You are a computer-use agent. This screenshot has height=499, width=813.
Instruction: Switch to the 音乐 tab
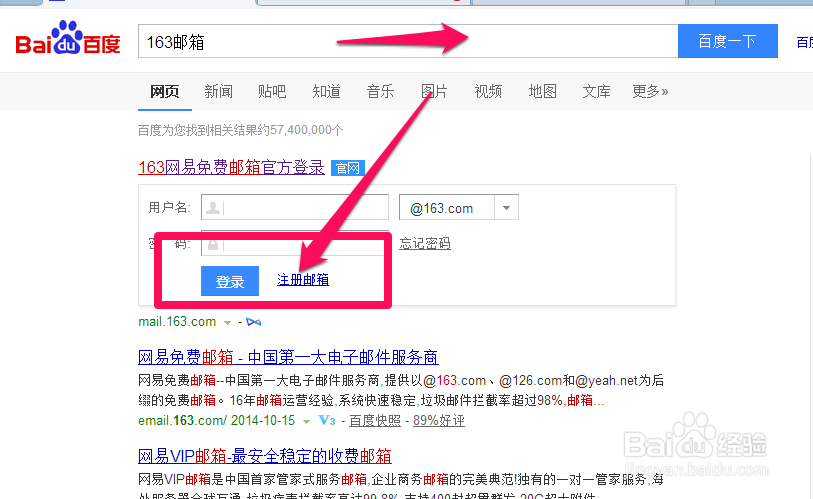[x=380, y=92]
